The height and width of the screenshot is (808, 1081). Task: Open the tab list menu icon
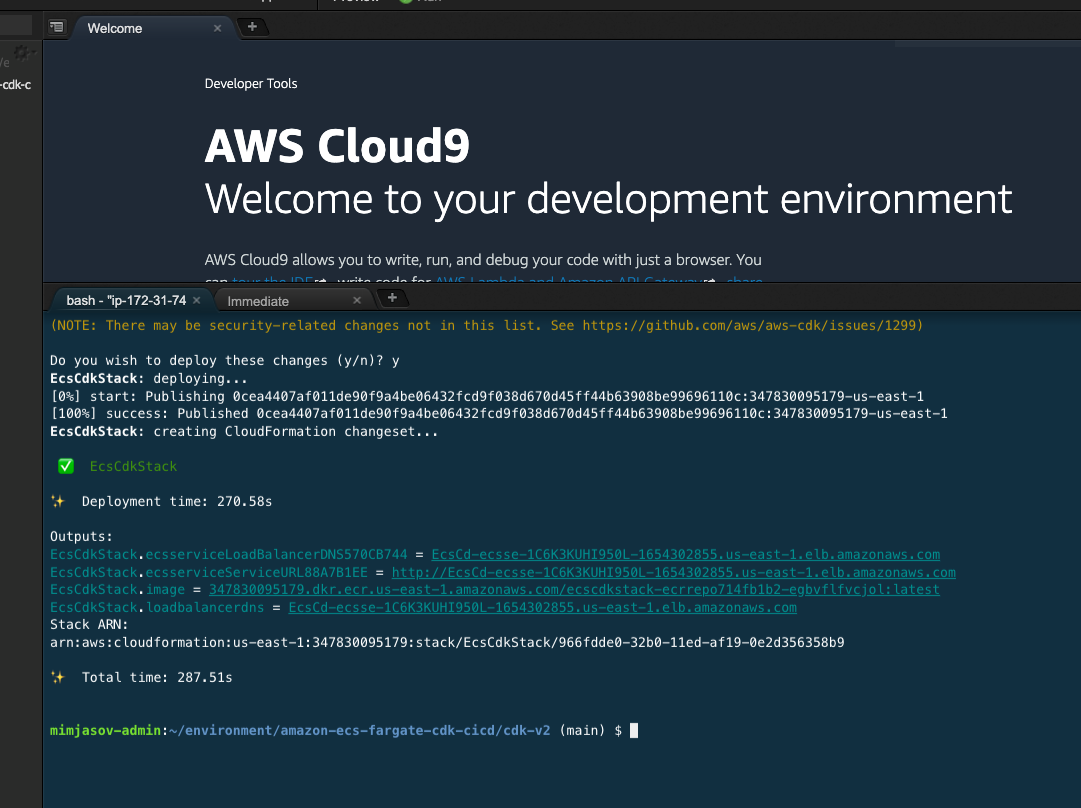(x=57, y=27)
